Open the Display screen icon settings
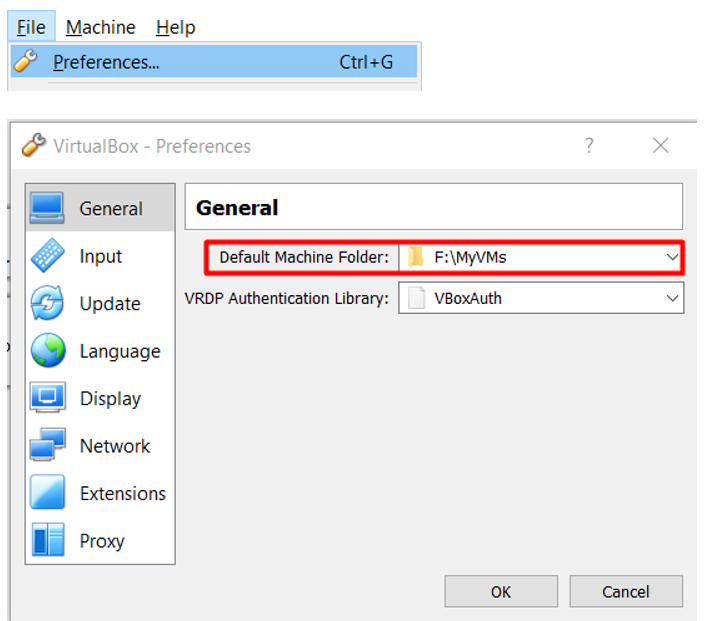The image size is (708, 621). (48, 398)
